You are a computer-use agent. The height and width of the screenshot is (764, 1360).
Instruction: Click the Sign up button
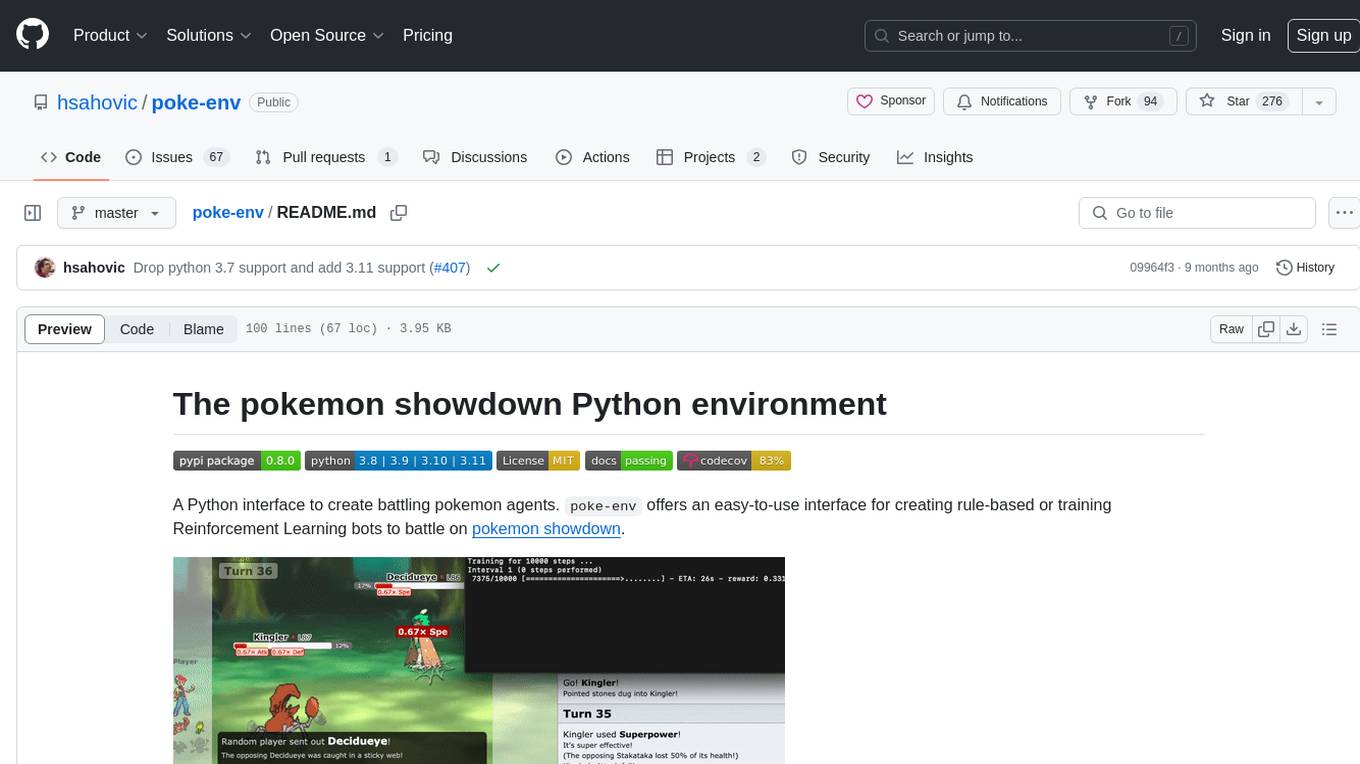click(x=1323, y=35)
